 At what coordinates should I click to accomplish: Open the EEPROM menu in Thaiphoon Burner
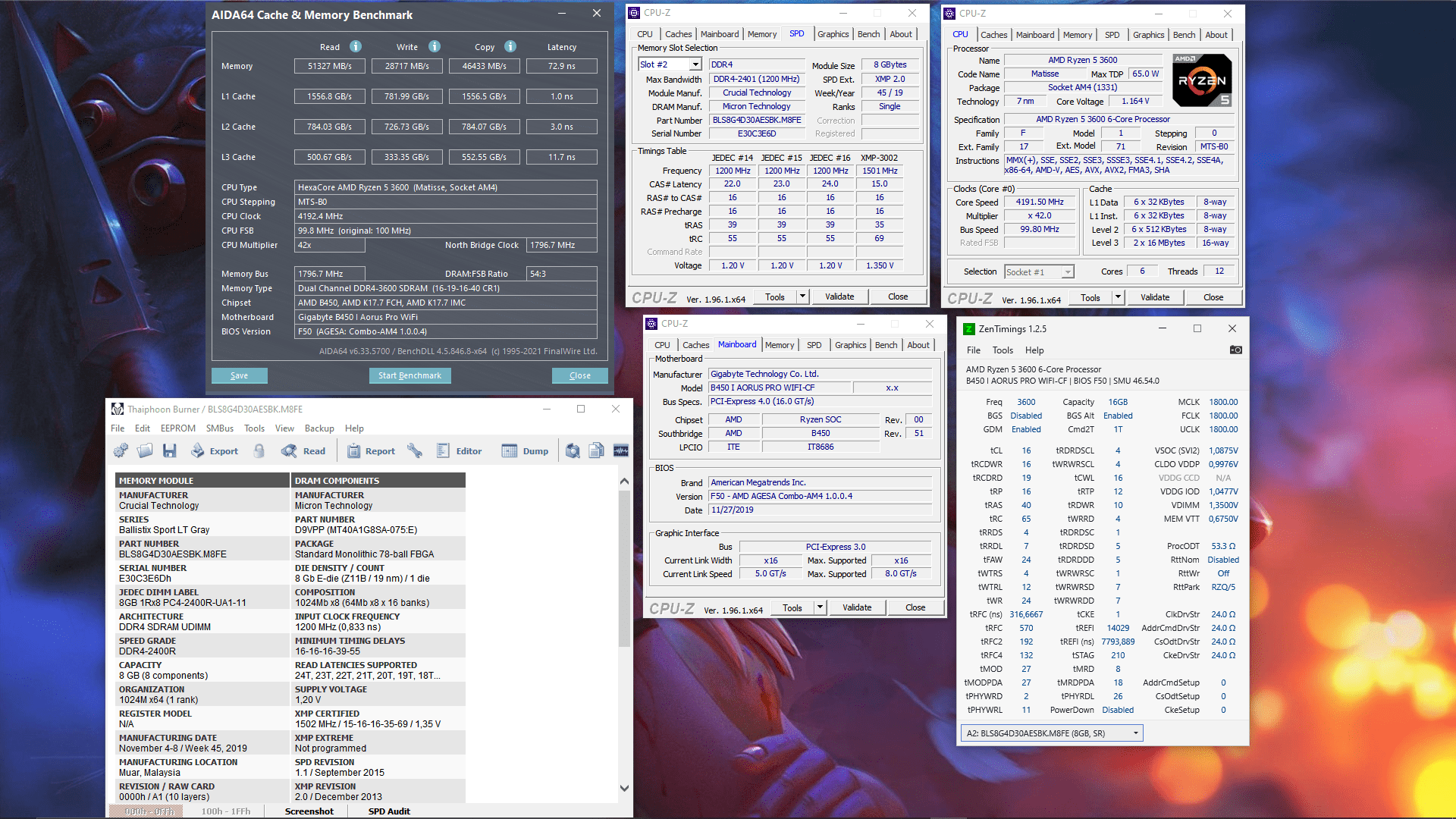[177, 428]
